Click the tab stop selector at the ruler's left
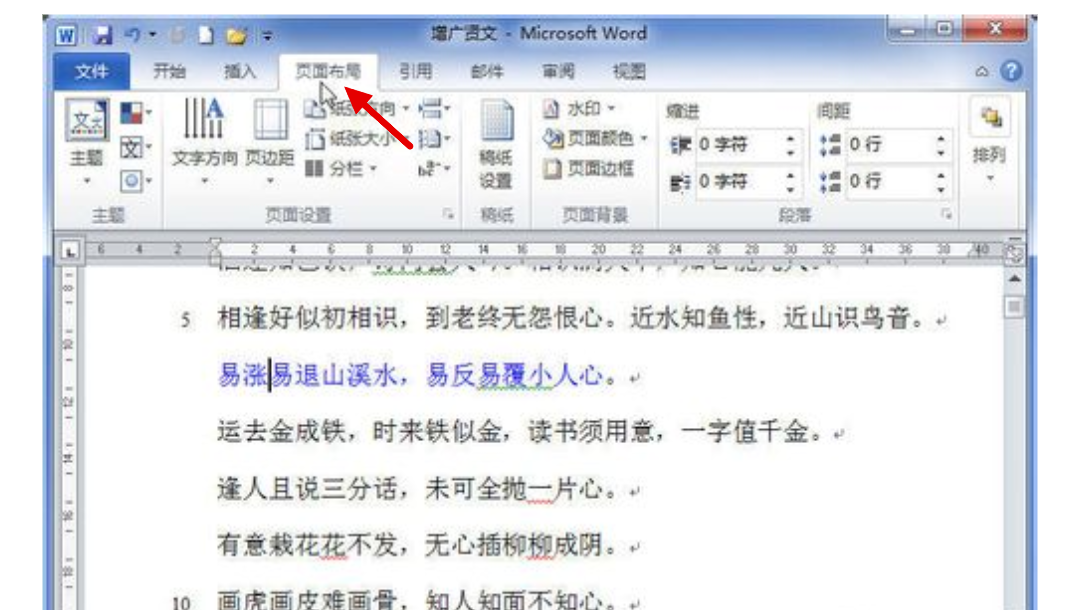Image resolution: width=1080 pixels, height=610 pixels. coord(70,251)
